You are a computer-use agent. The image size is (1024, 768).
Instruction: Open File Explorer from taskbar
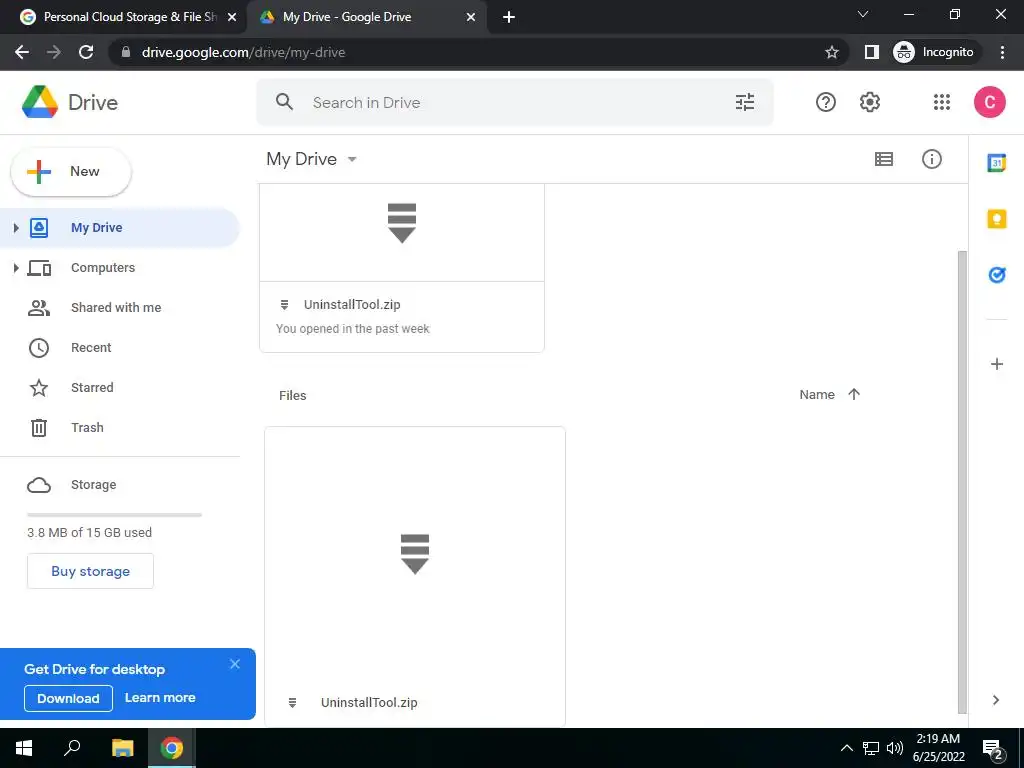click(x=122, y=748)
